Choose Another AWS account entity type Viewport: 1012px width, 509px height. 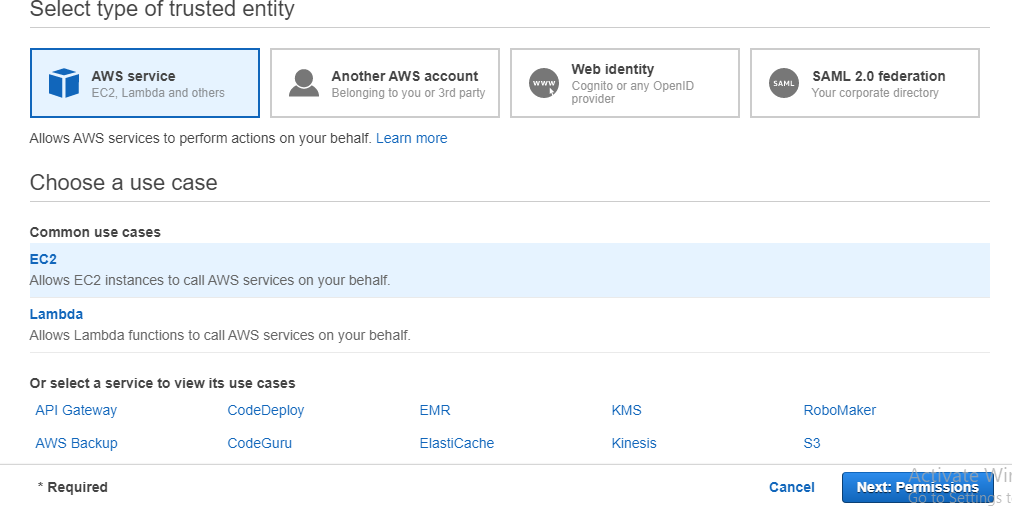(385, 83)
